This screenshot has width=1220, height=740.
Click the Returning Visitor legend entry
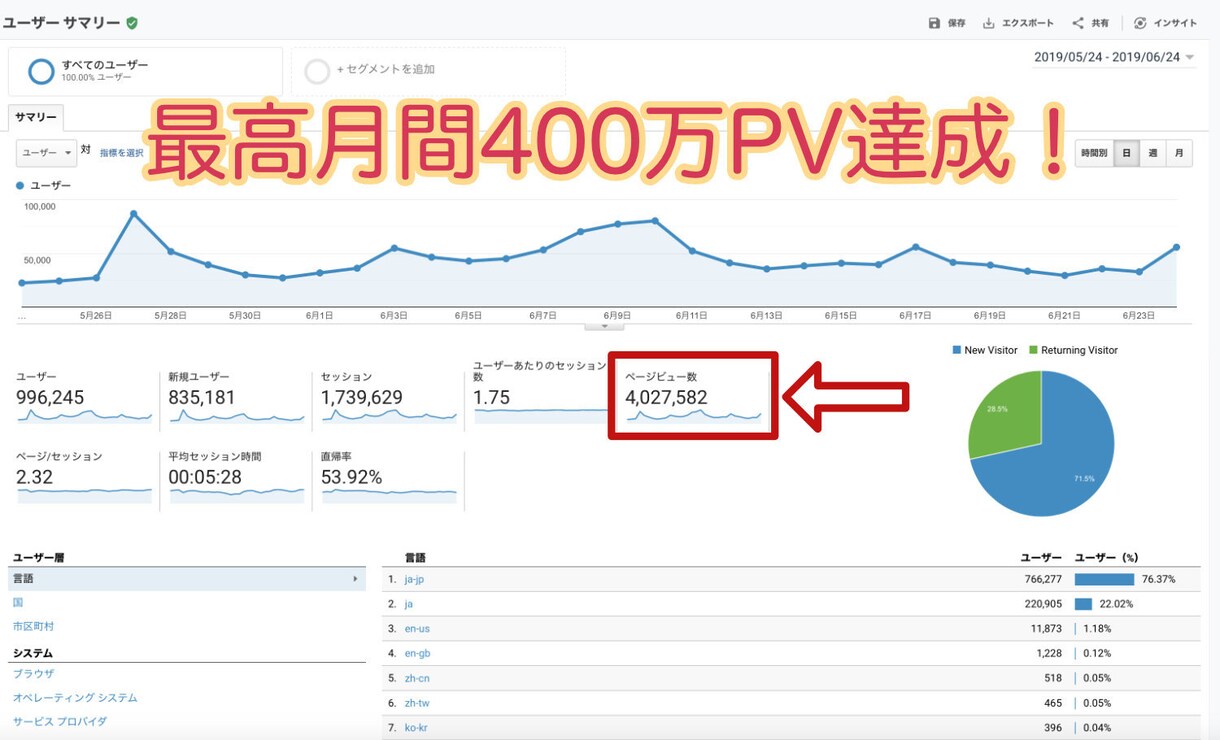tap(1072, 350)
